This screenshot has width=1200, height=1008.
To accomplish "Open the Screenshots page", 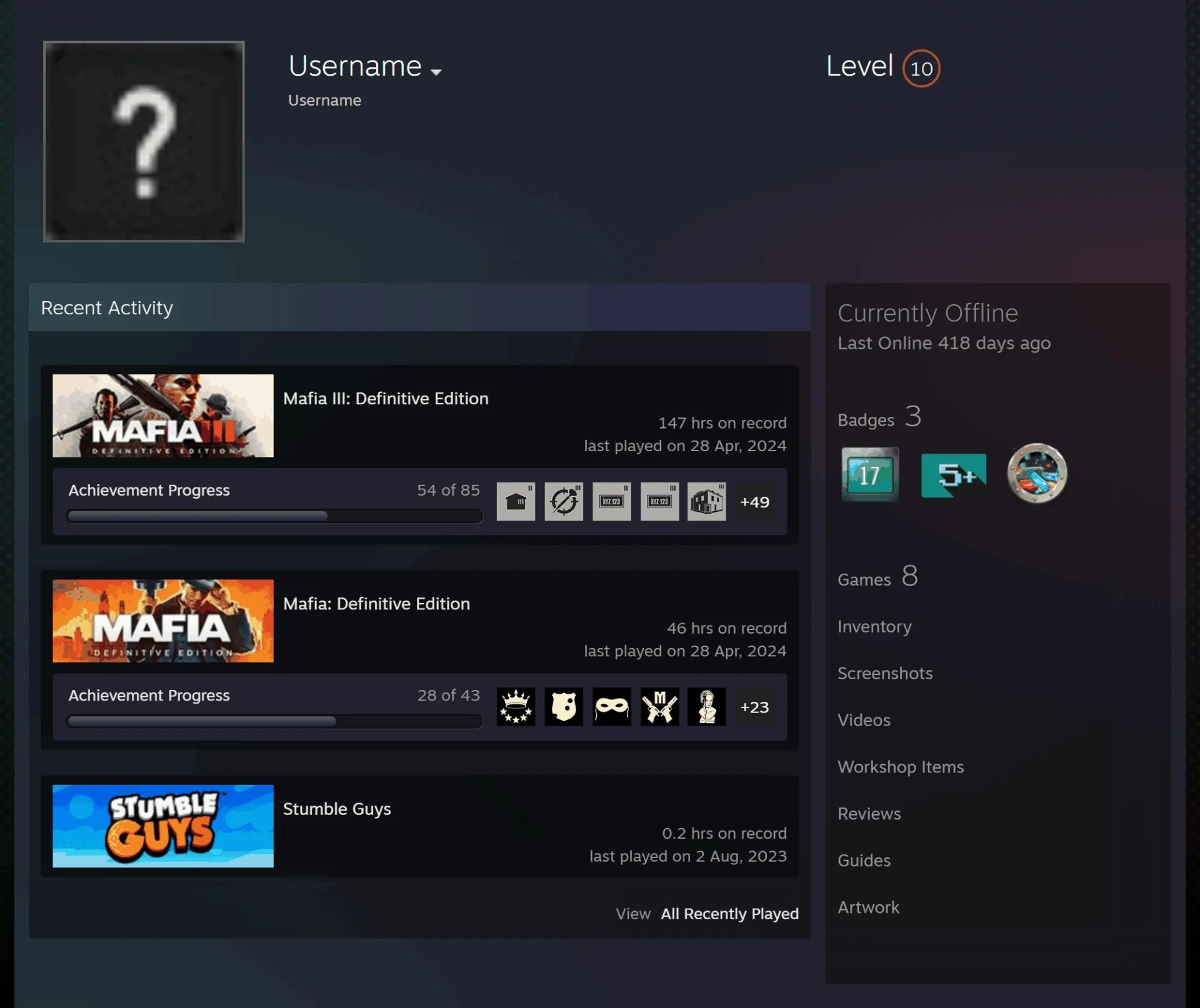I will coord(884,673).
